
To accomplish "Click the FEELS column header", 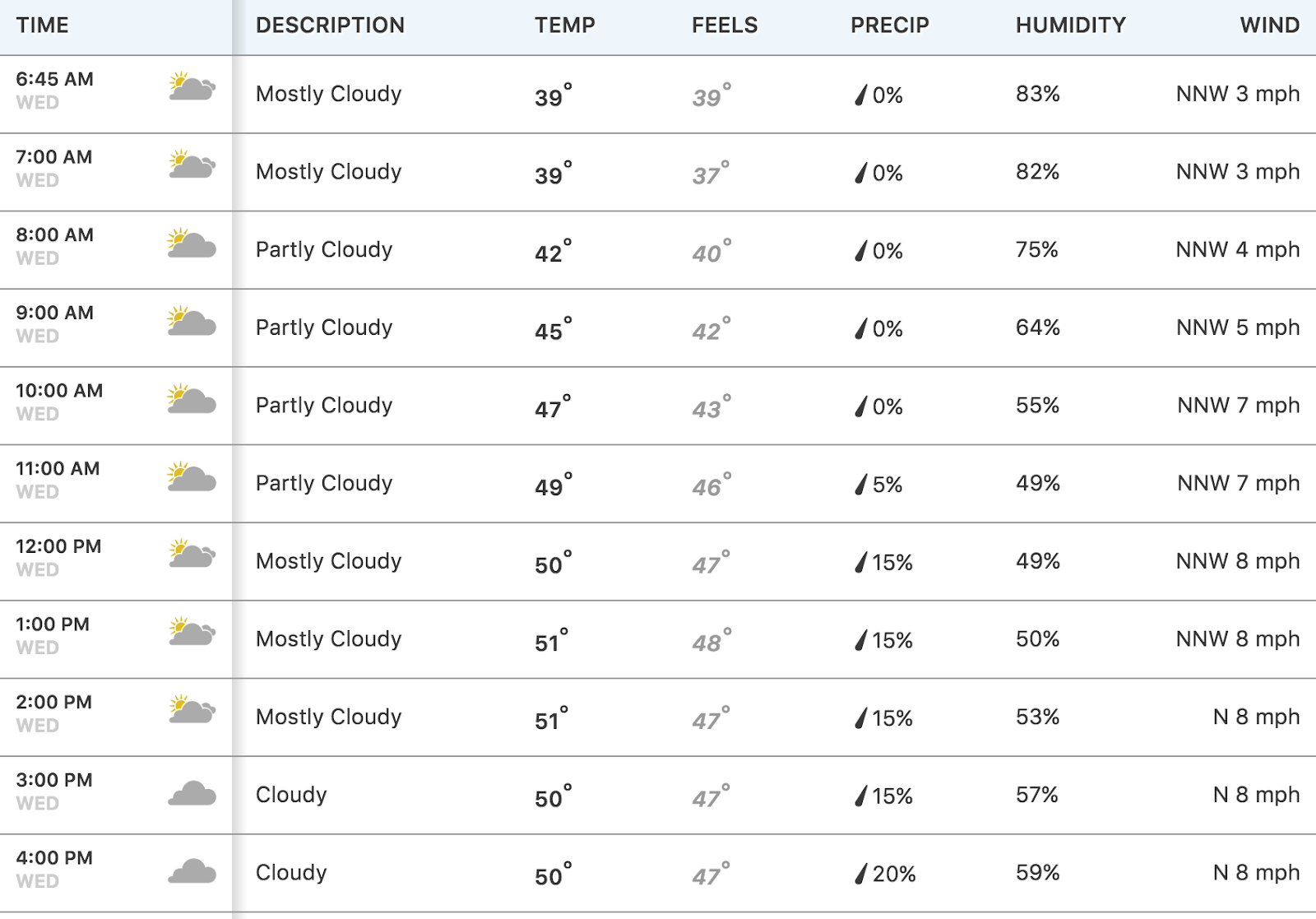I will point(724,26).
